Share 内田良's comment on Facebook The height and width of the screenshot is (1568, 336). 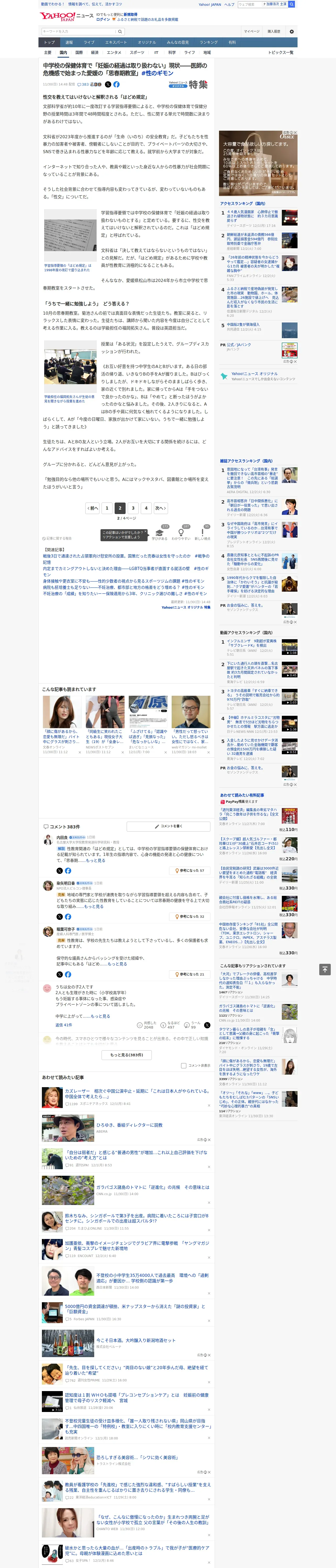tap(68, 871)
